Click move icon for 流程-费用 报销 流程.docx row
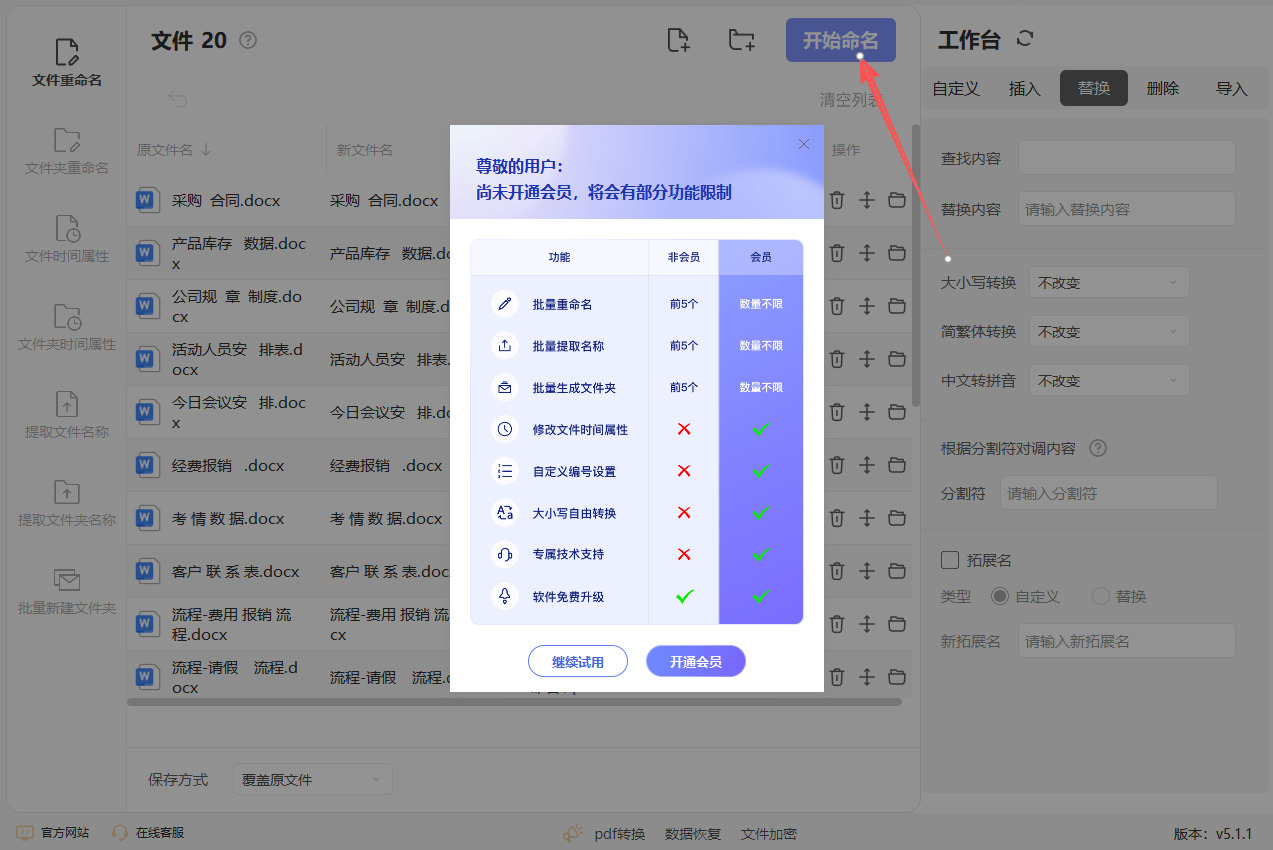The image size is (1273, 850). 867,624
